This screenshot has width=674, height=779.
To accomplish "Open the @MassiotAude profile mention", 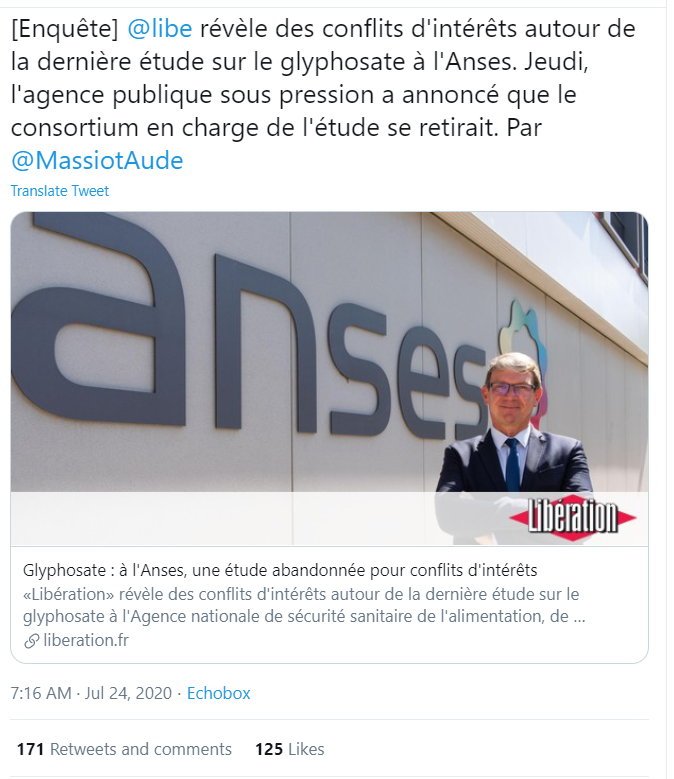I will pos(97,160).
